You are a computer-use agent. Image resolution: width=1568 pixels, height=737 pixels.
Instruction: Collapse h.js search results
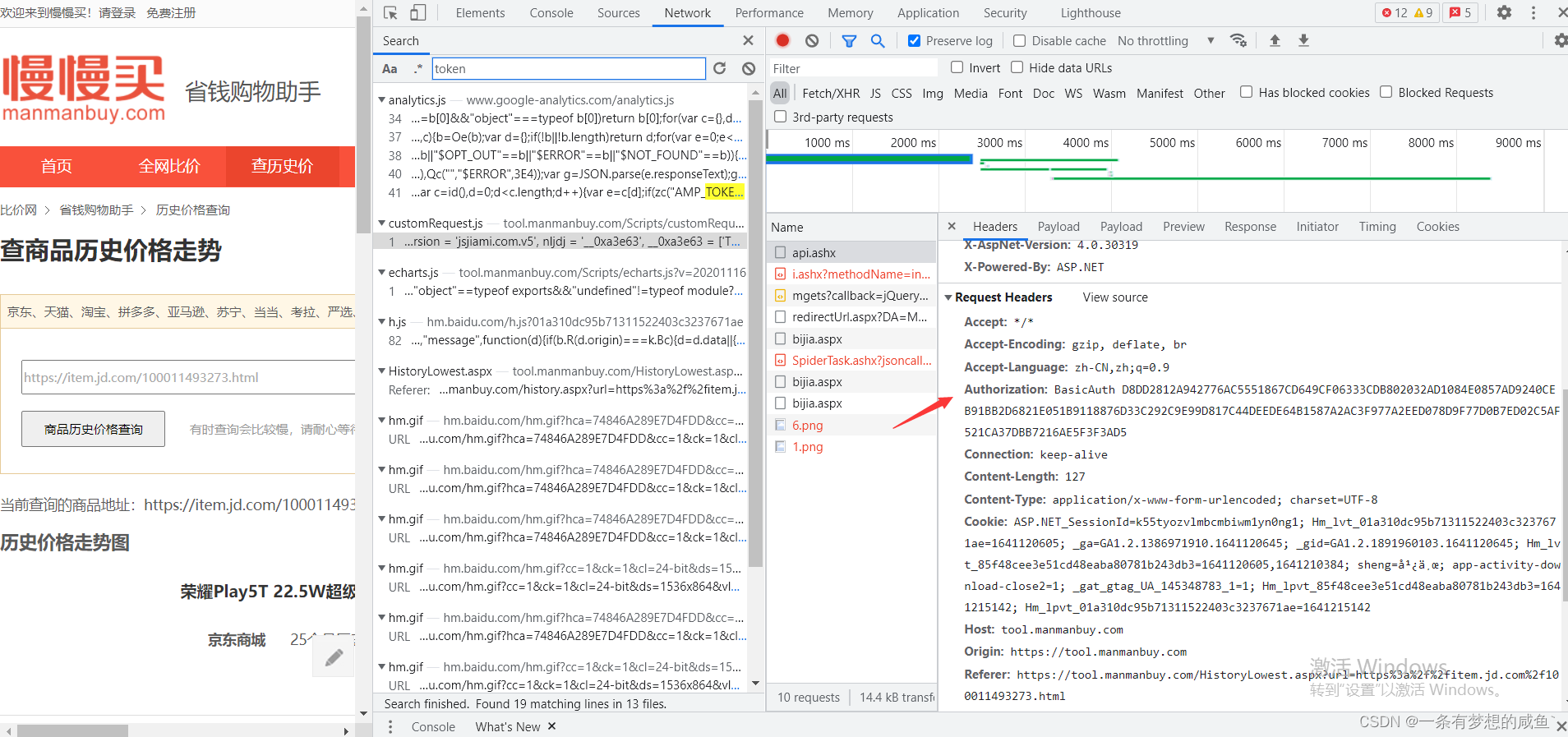tap(381, 322)
